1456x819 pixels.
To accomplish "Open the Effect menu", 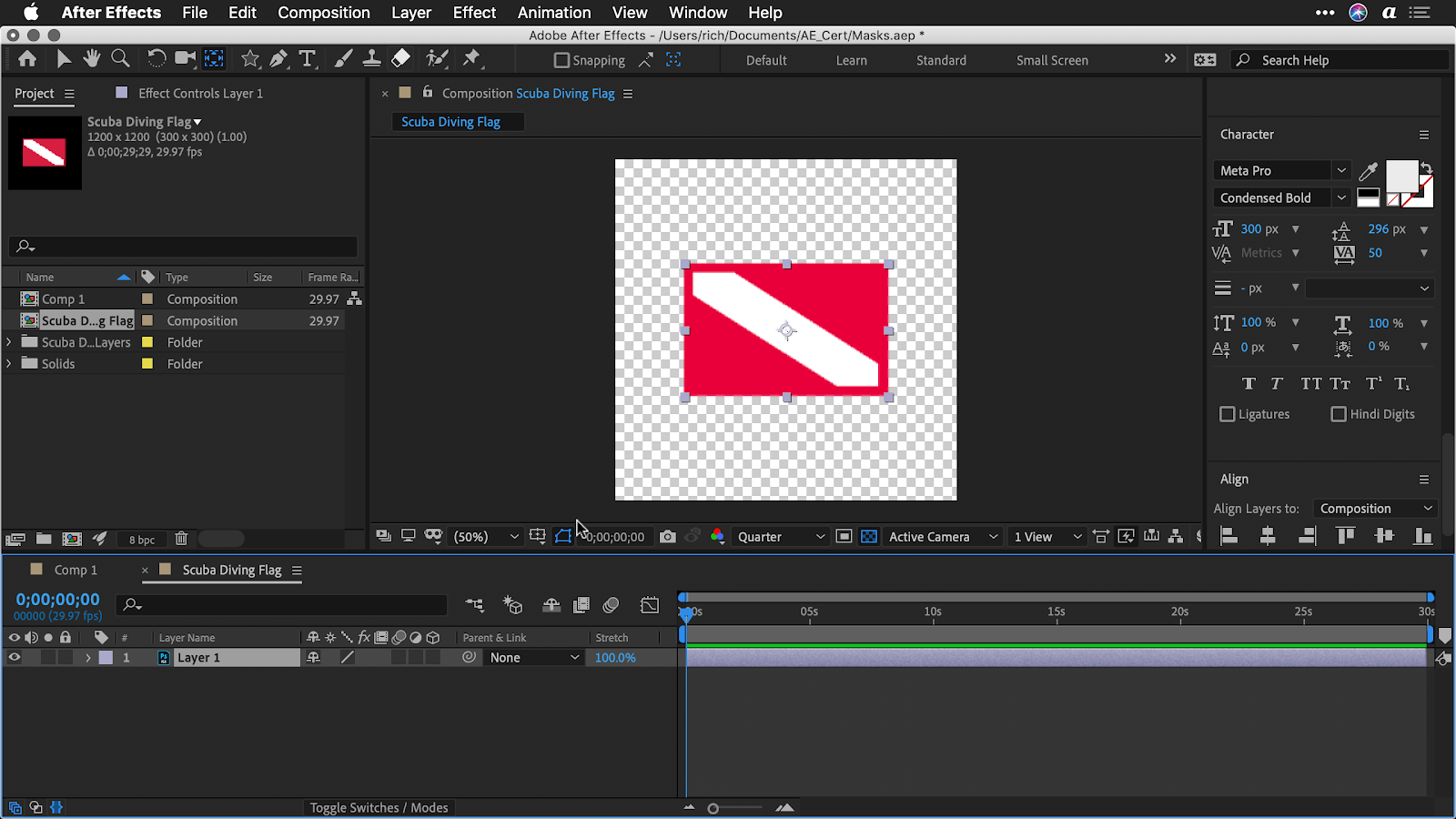I will [x=474, y=13].
